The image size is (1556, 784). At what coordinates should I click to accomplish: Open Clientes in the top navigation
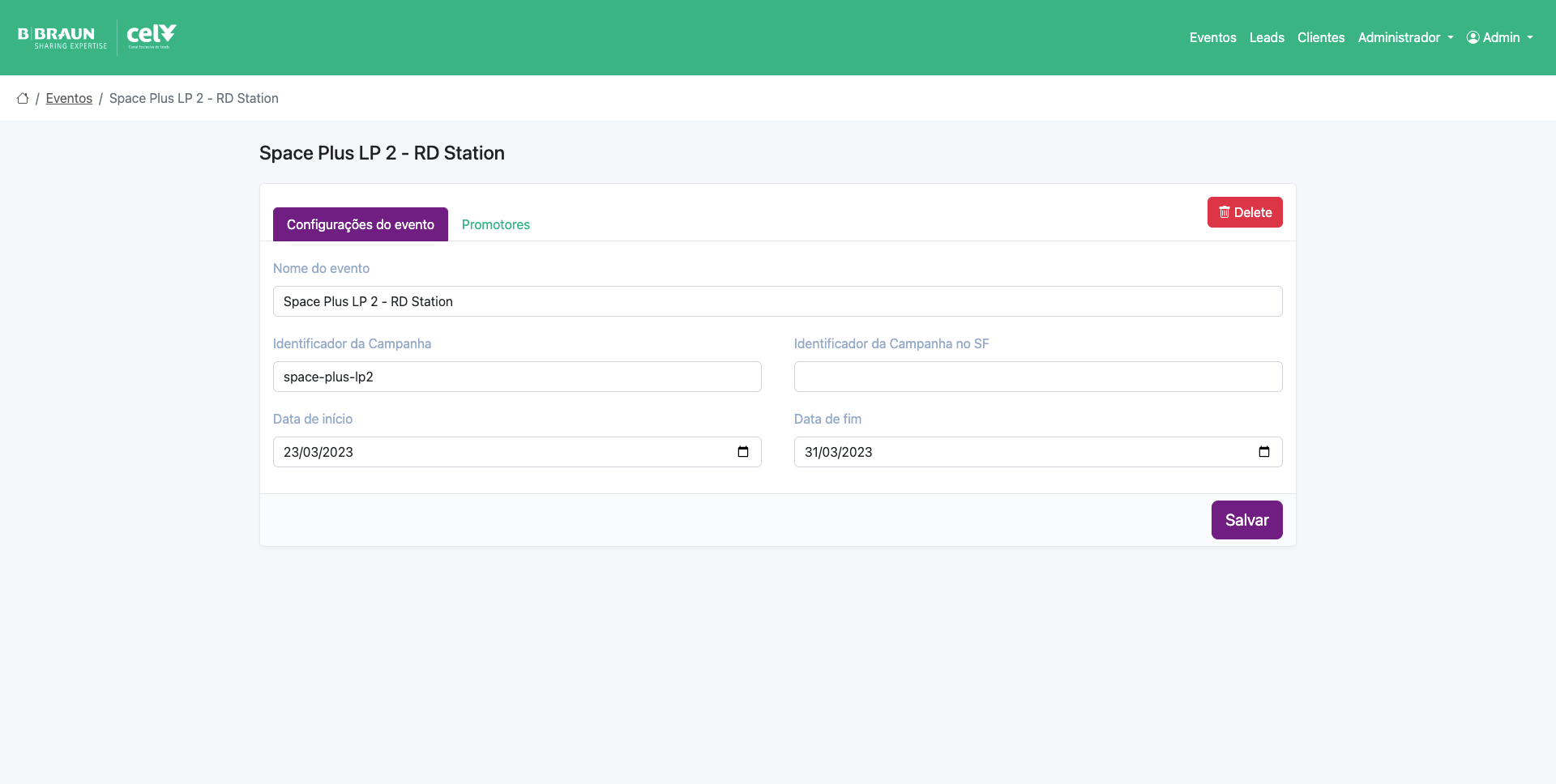(x=1320, y=37)
